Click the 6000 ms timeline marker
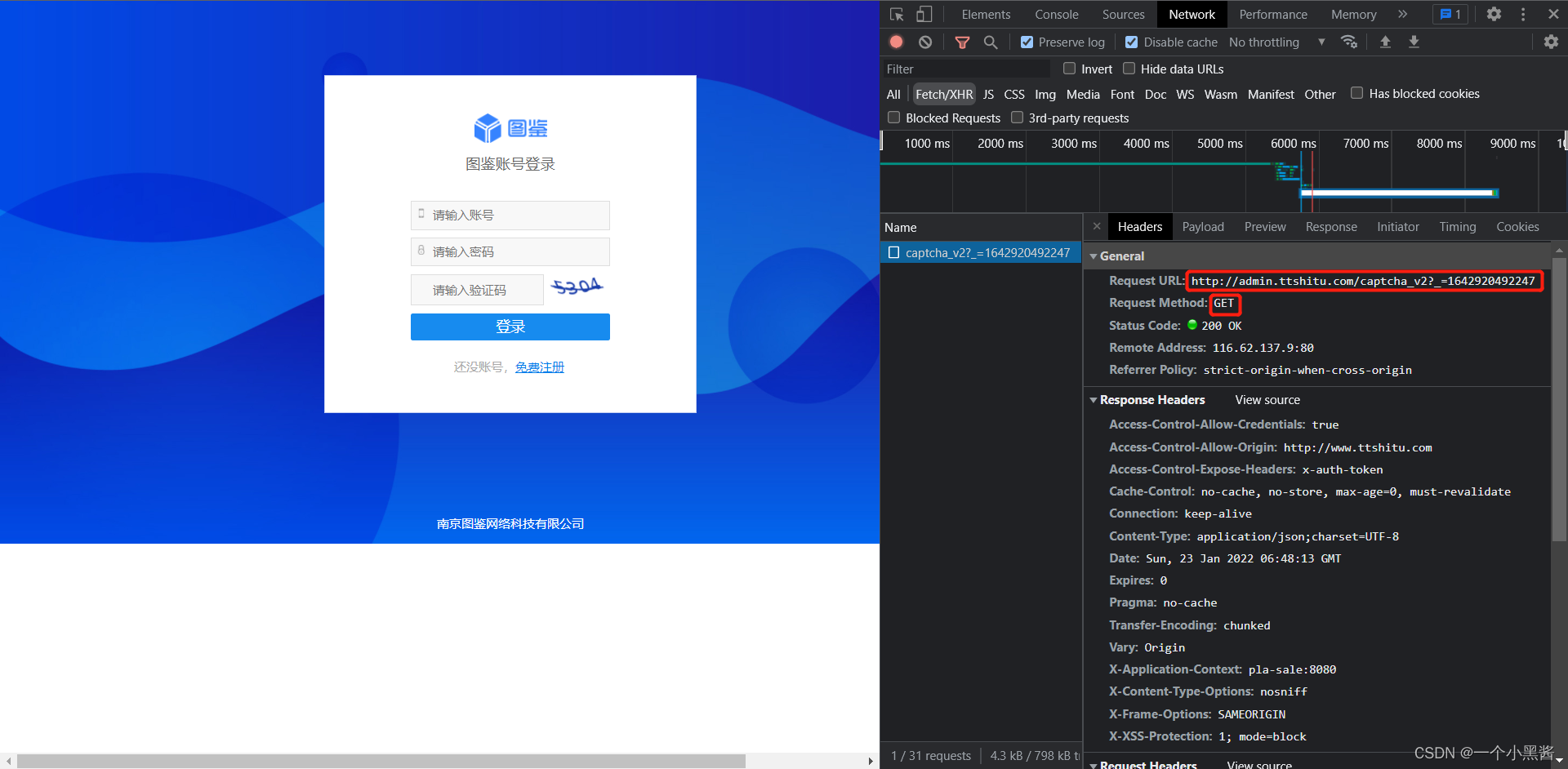 [1293, 143]
